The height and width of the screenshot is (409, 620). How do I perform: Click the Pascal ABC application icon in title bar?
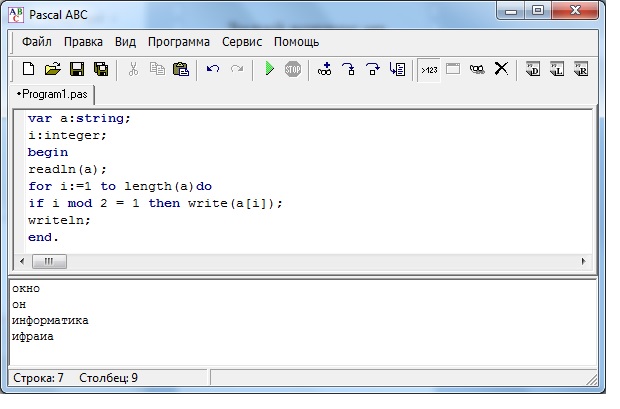coord(16,15)
